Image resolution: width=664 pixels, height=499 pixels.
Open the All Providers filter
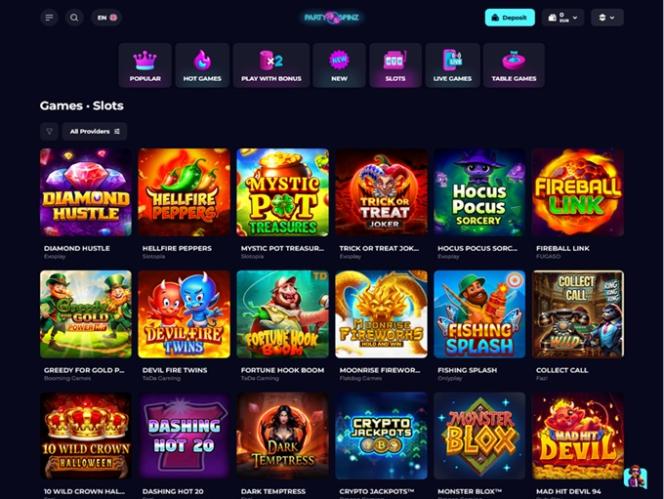coord(94,131)
